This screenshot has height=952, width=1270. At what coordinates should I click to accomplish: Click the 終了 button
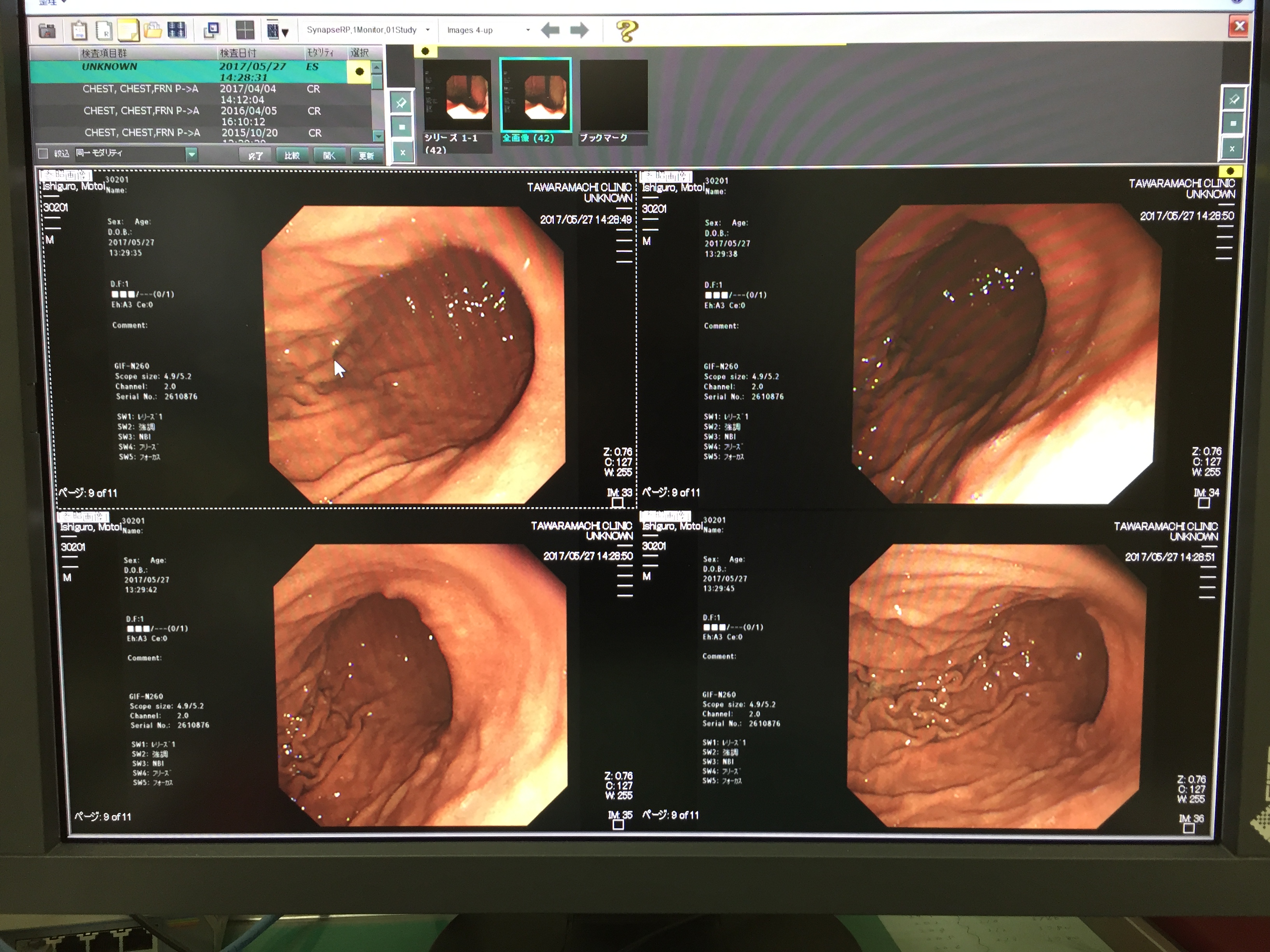click(x=255, y=156)
